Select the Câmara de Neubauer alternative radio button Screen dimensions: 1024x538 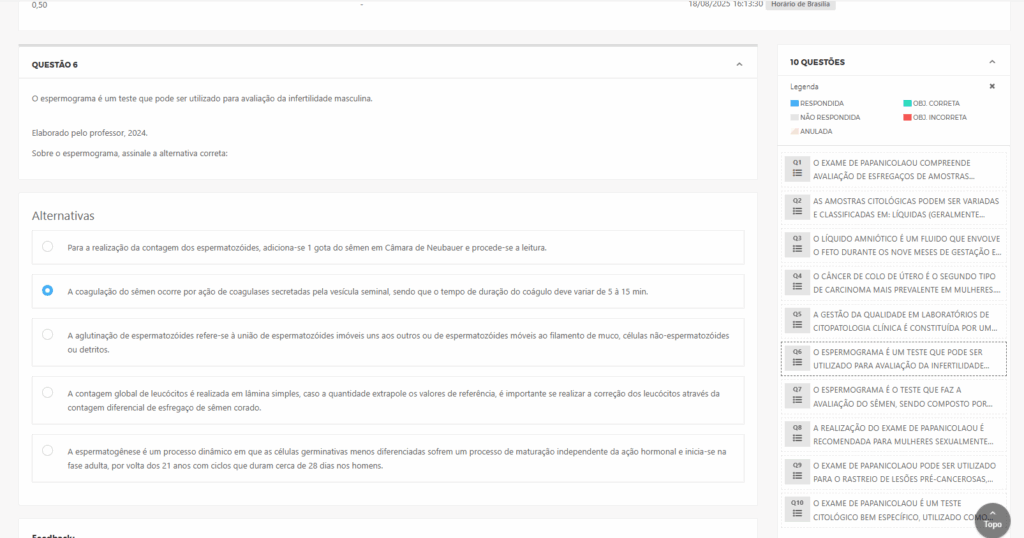[48, 246]
